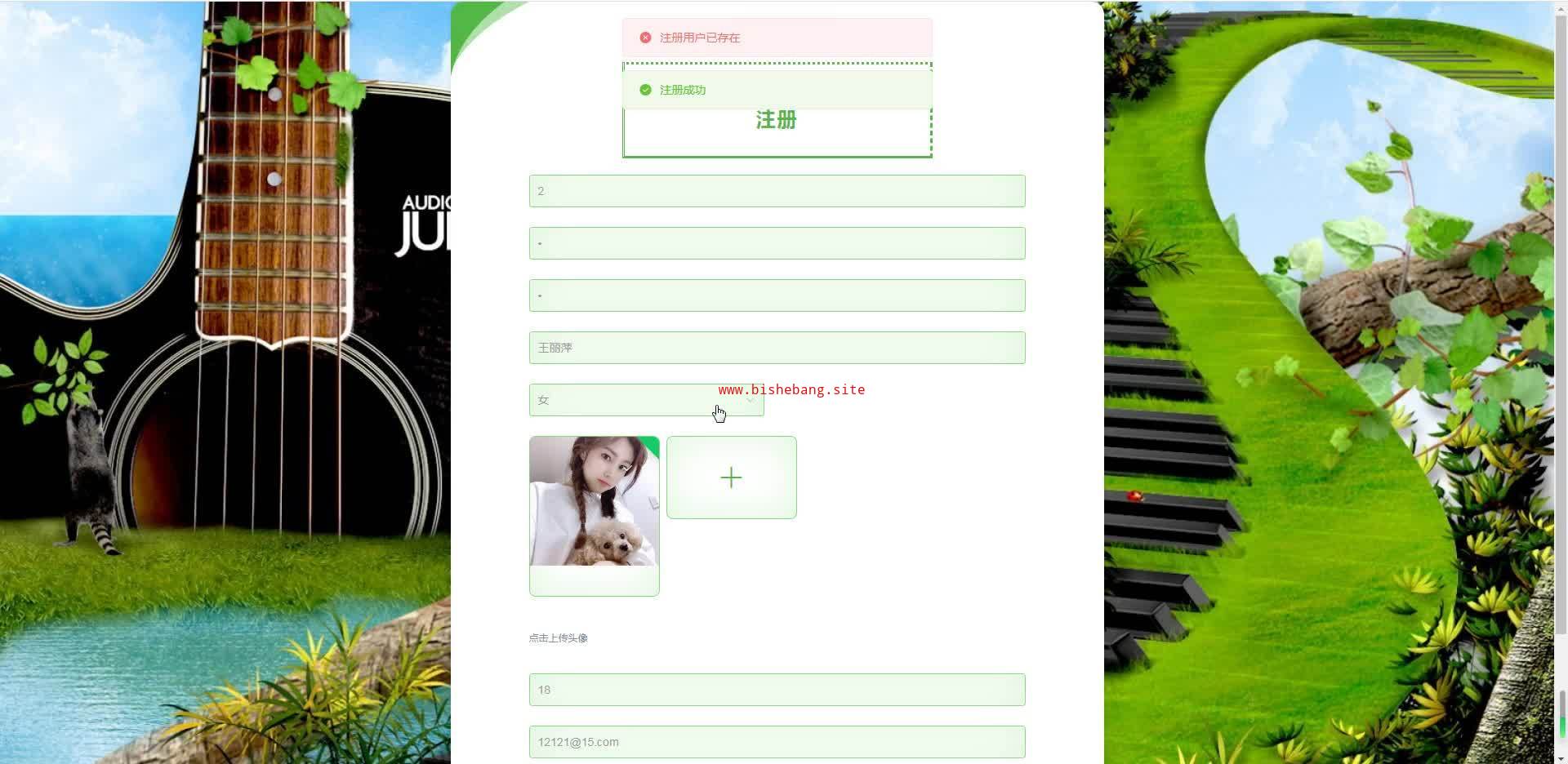Viewport: 1568px width, 764px height.
Task: Click the age field showing 18
Action: [777, 690]
